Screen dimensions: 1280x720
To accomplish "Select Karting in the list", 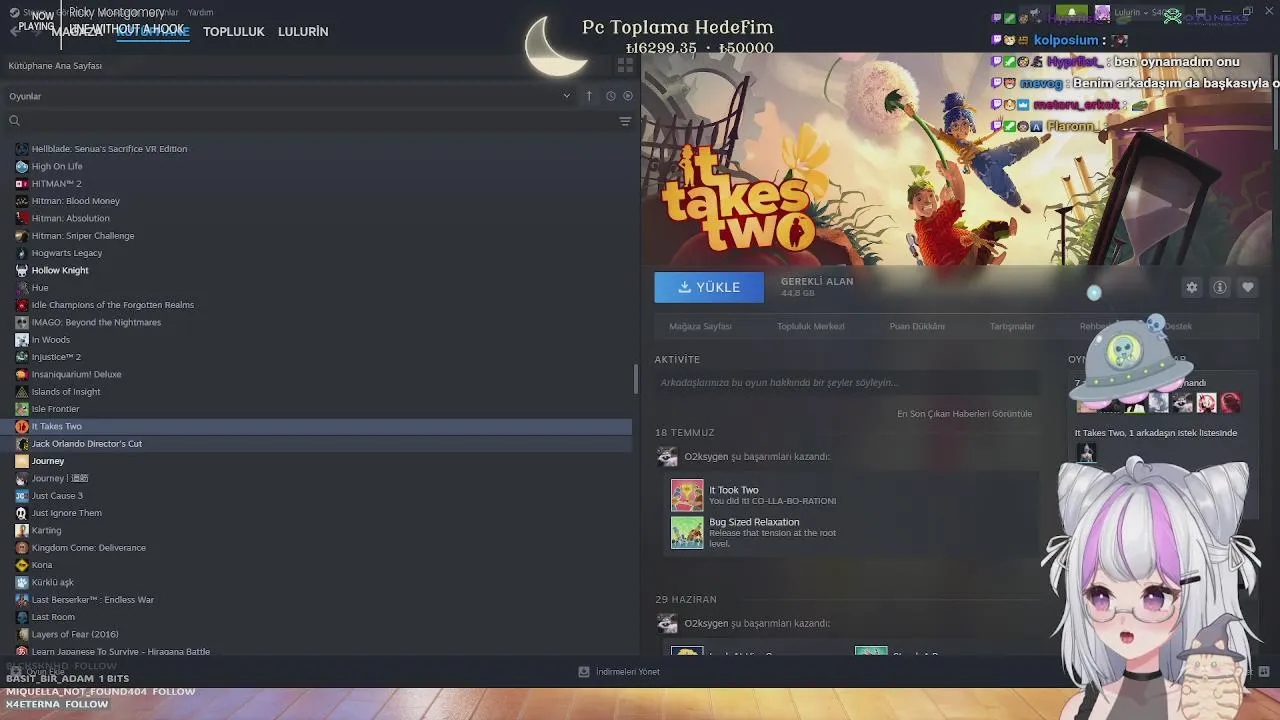I will (x=46, y=530).
